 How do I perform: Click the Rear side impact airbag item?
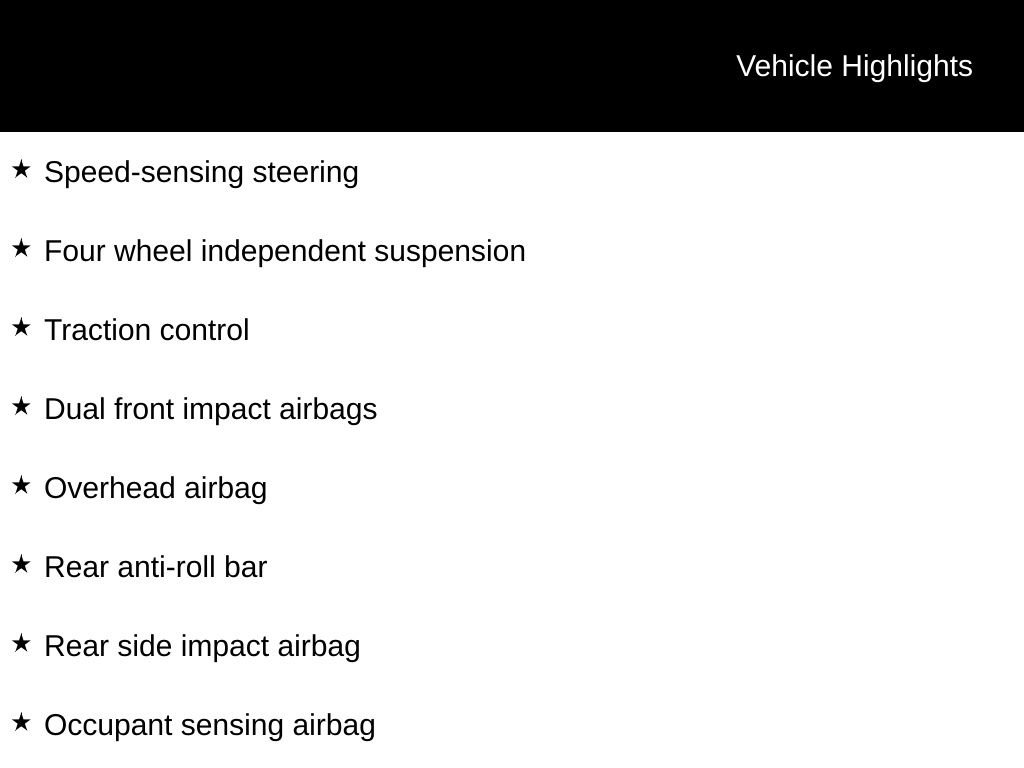pyautogui.click(x=202, y=646)
